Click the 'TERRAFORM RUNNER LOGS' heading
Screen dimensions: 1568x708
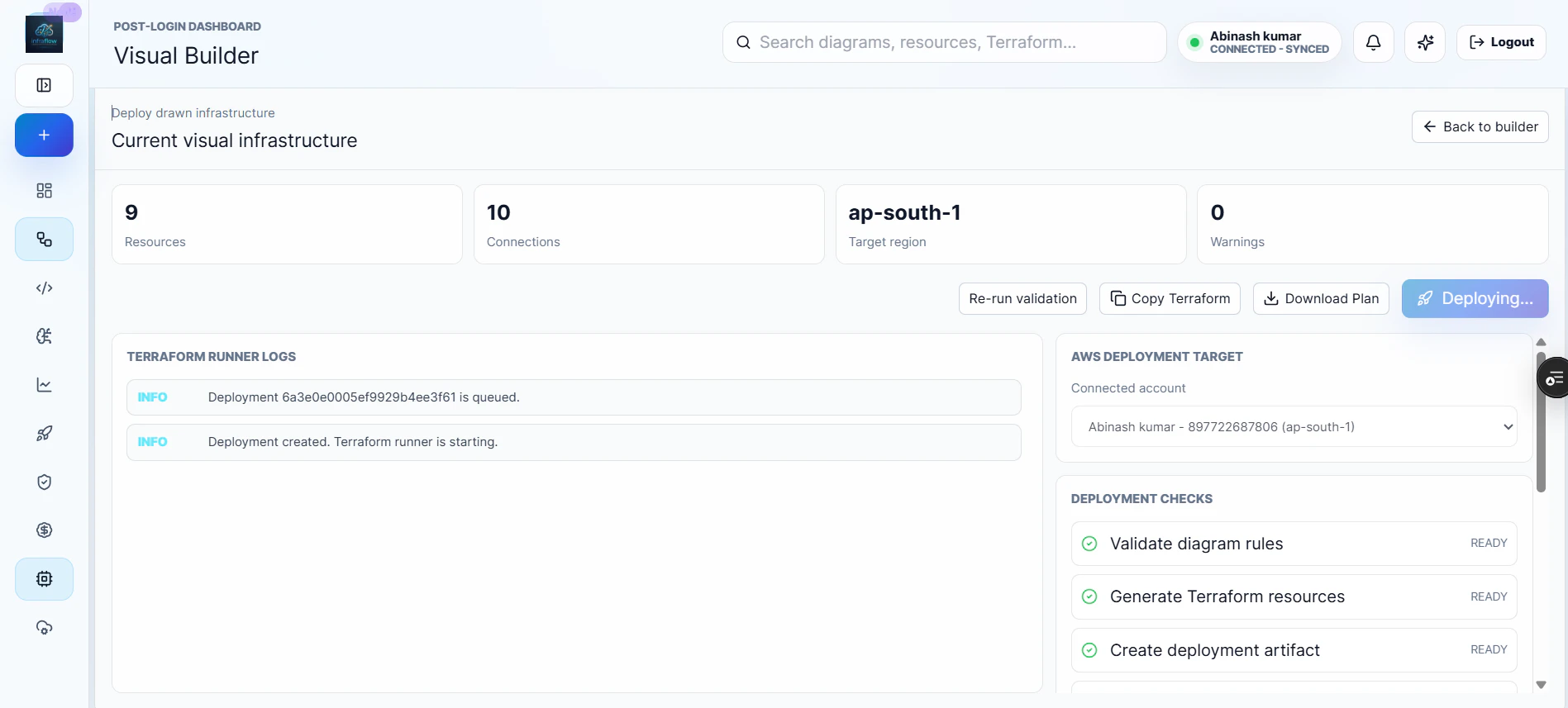pos(211,357)
